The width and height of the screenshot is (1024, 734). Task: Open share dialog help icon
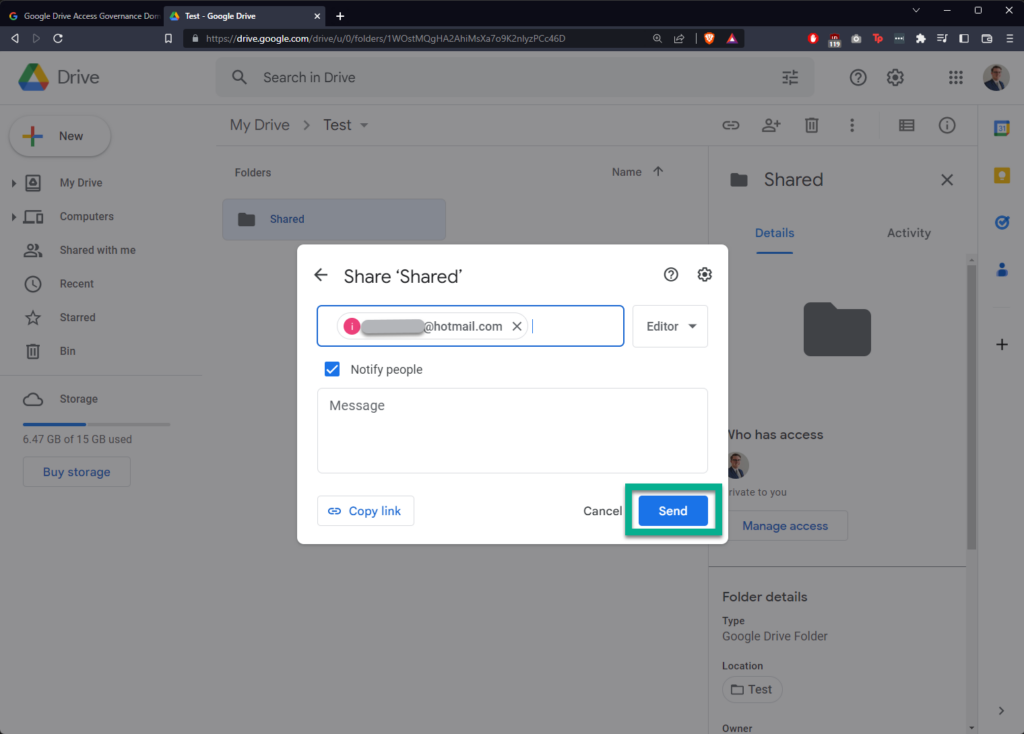671,274
